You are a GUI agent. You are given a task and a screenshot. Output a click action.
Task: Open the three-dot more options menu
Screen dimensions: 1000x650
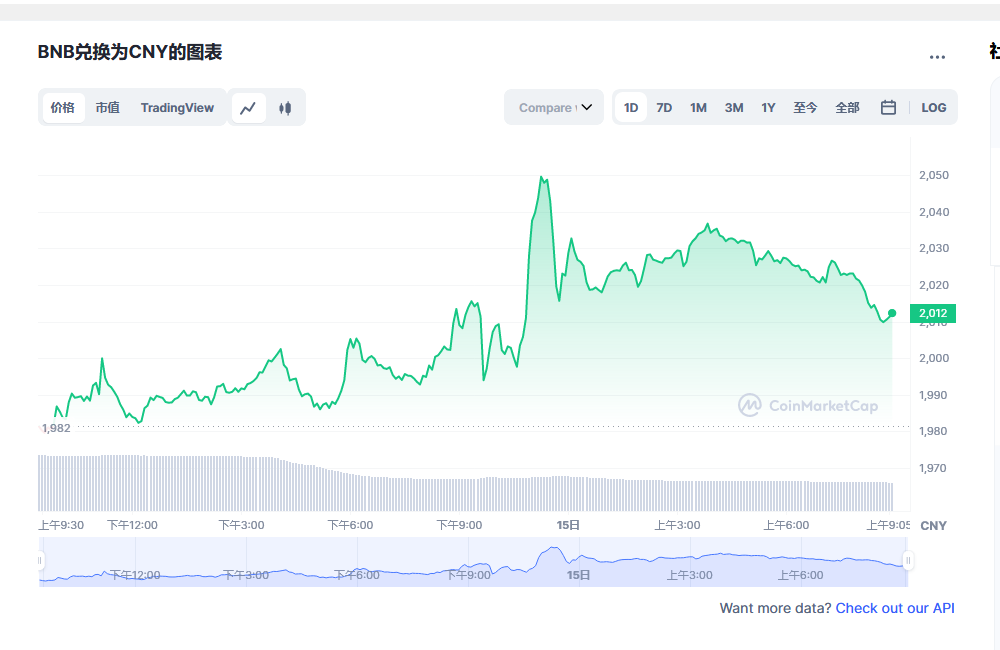[x=937, y=57]
